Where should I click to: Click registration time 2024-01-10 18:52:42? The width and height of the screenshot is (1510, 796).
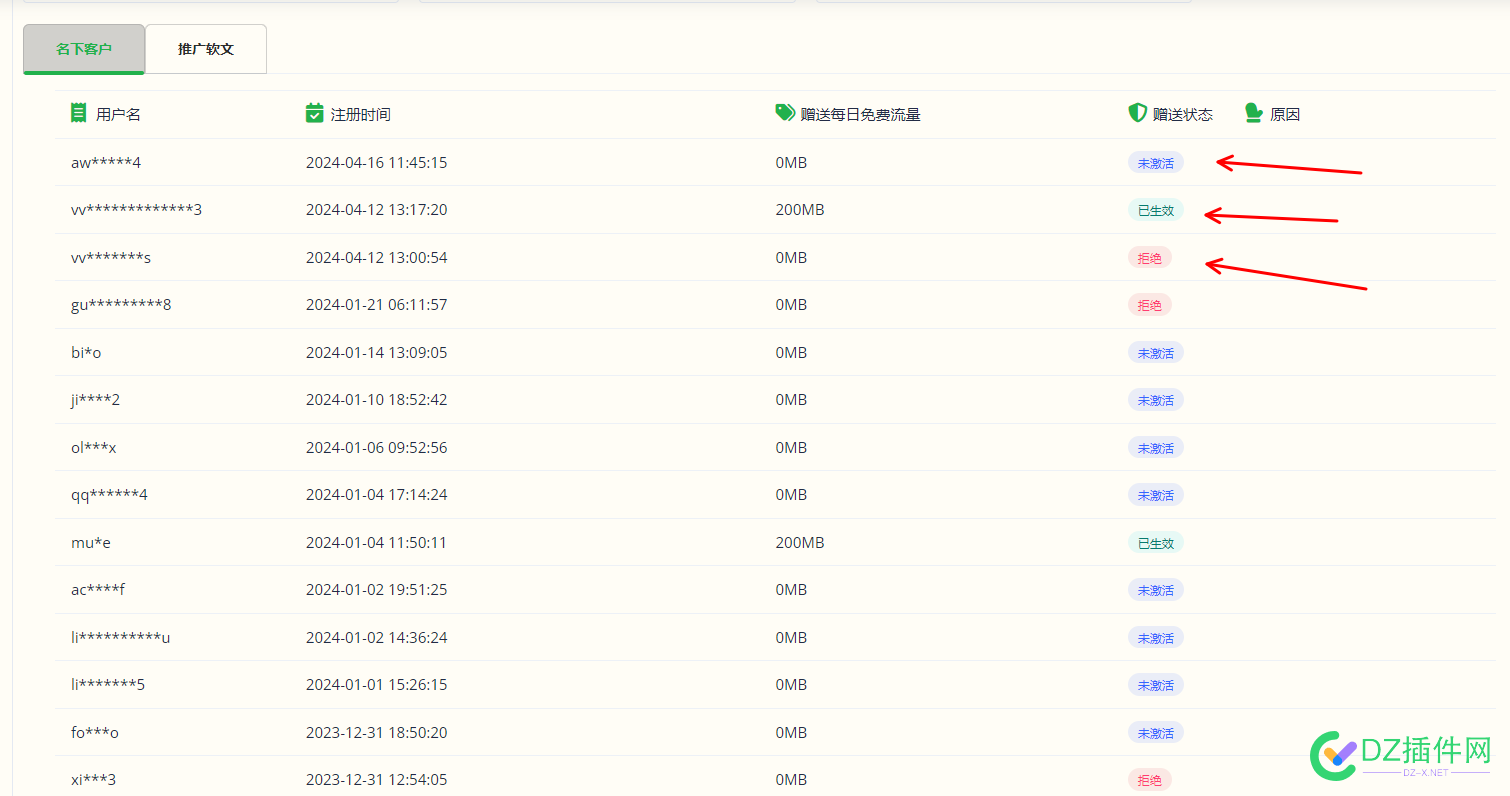coord(377,400)
